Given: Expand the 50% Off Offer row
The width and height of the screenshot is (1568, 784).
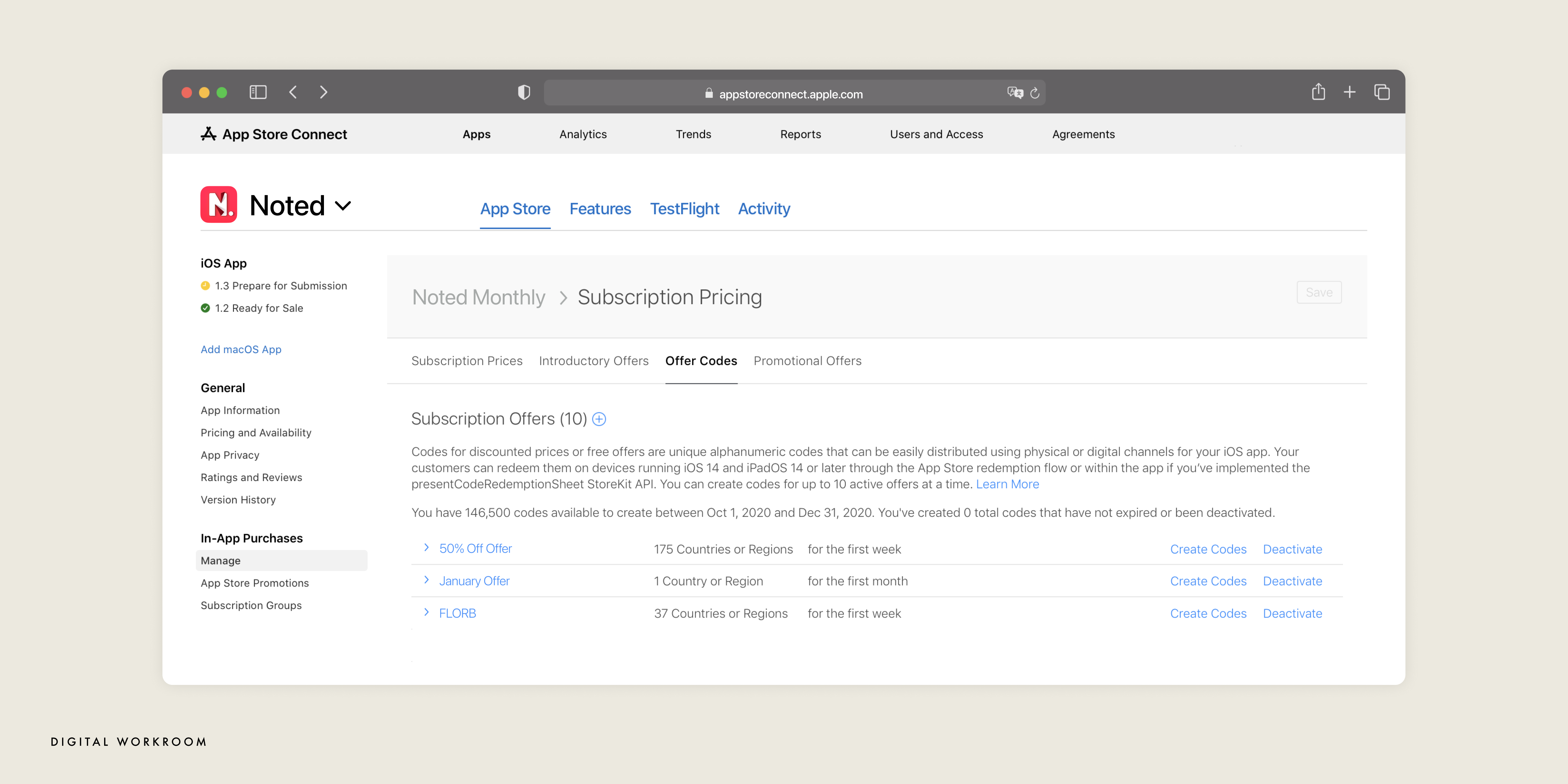Looking at the screenshot, I should [x=426, y=548].
